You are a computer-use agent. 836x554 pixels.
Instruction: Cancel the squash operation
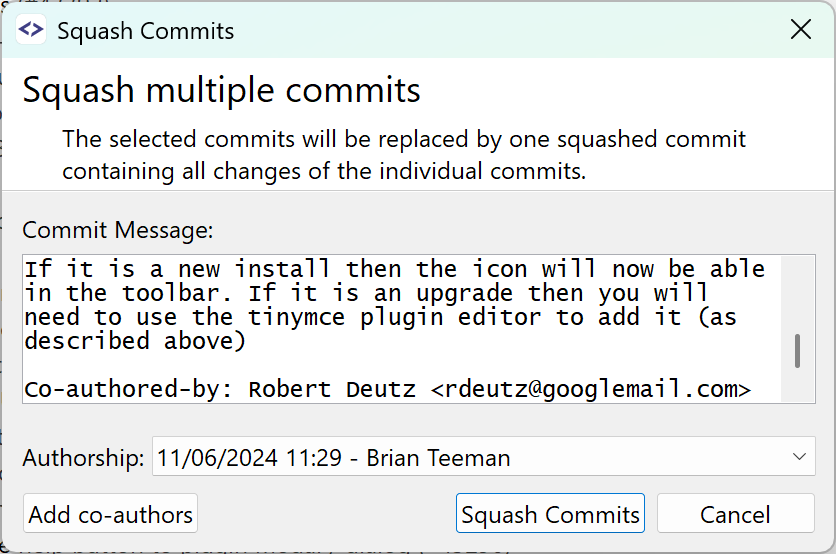pos(735,513)
